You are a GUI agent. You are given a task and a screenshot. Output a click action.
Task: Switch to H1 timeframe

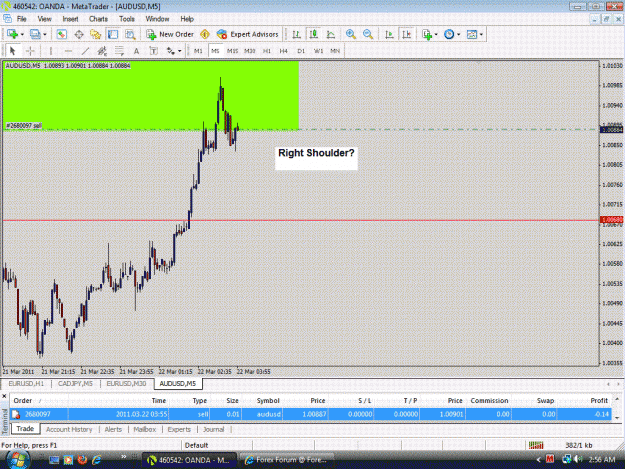[x=267, y=51]
